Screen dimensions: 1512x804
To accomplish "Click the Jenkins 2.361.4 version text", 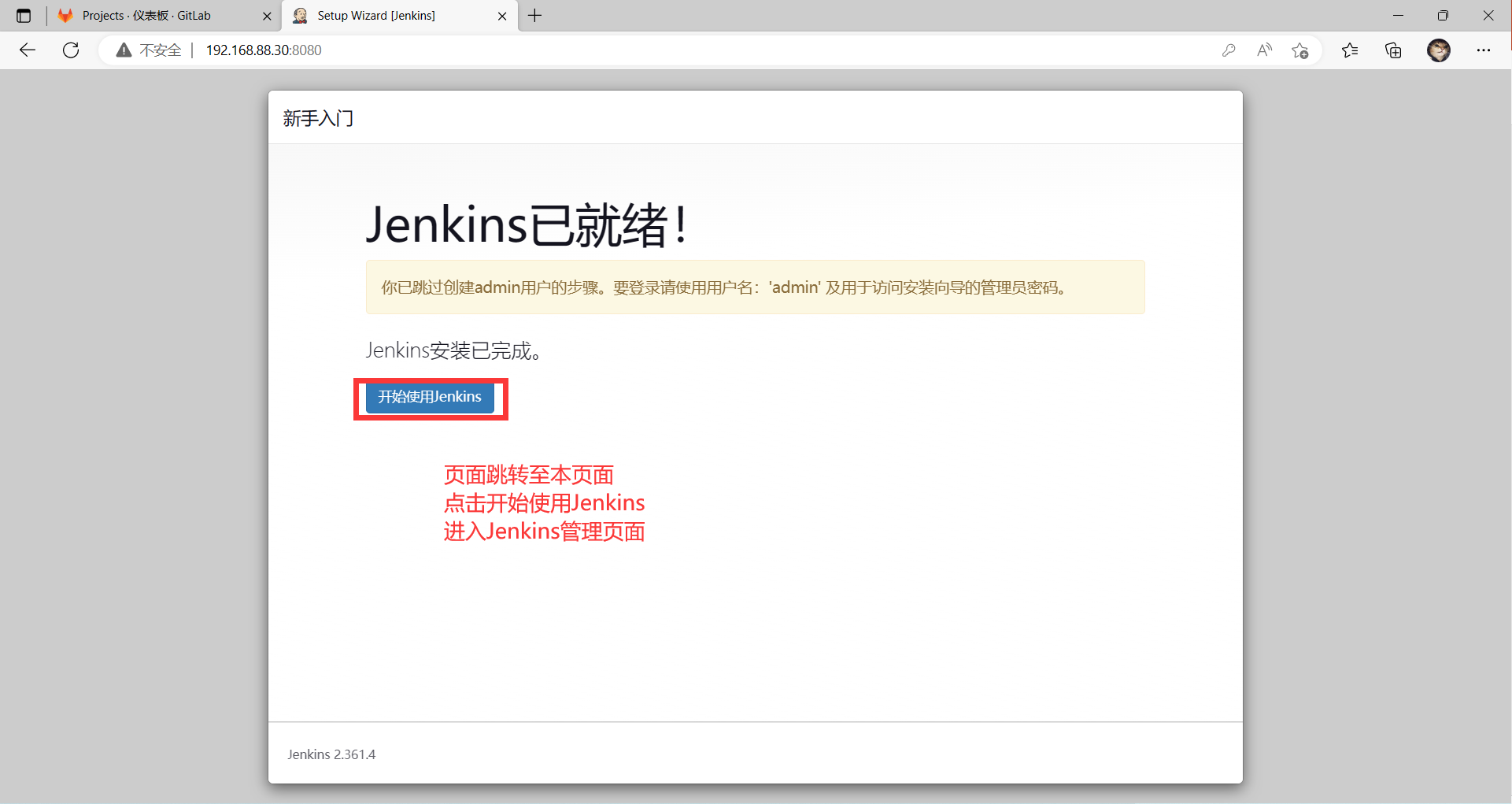I will point(331,754).
